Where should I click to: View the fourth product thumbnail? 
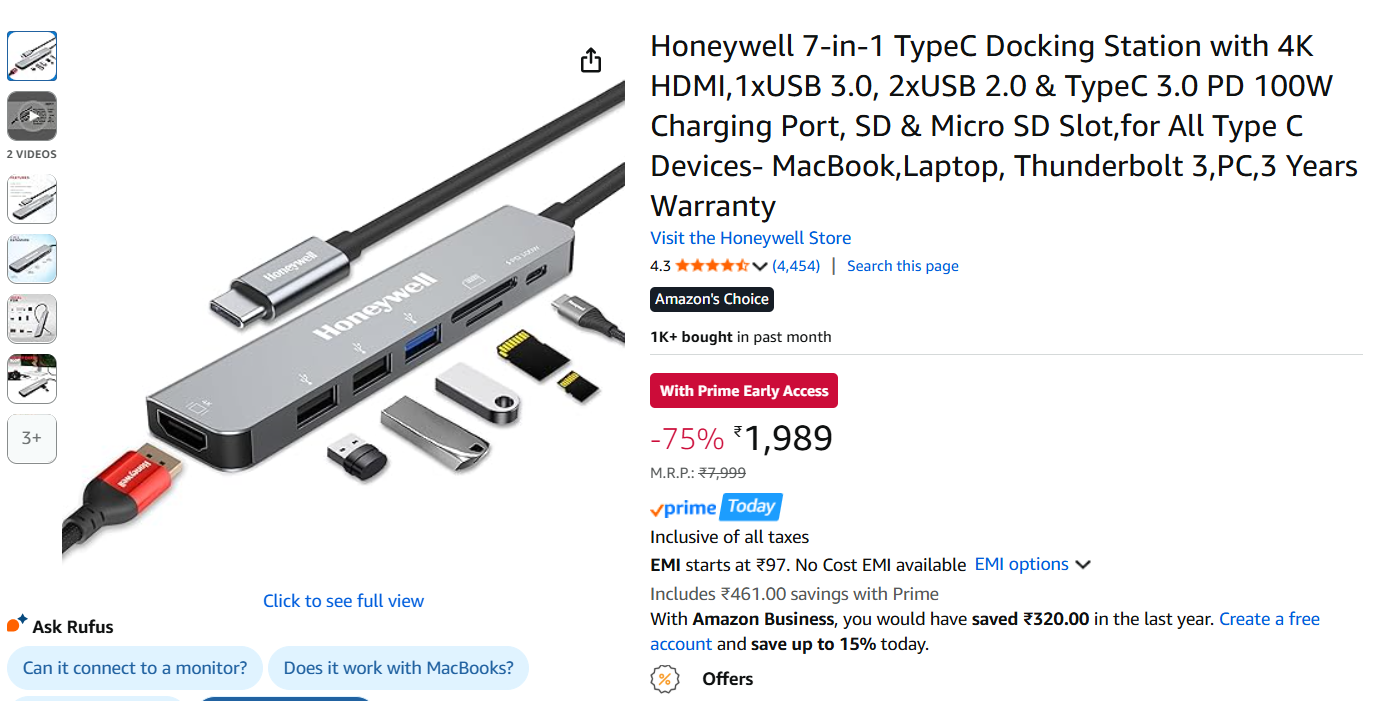point(32,259)
